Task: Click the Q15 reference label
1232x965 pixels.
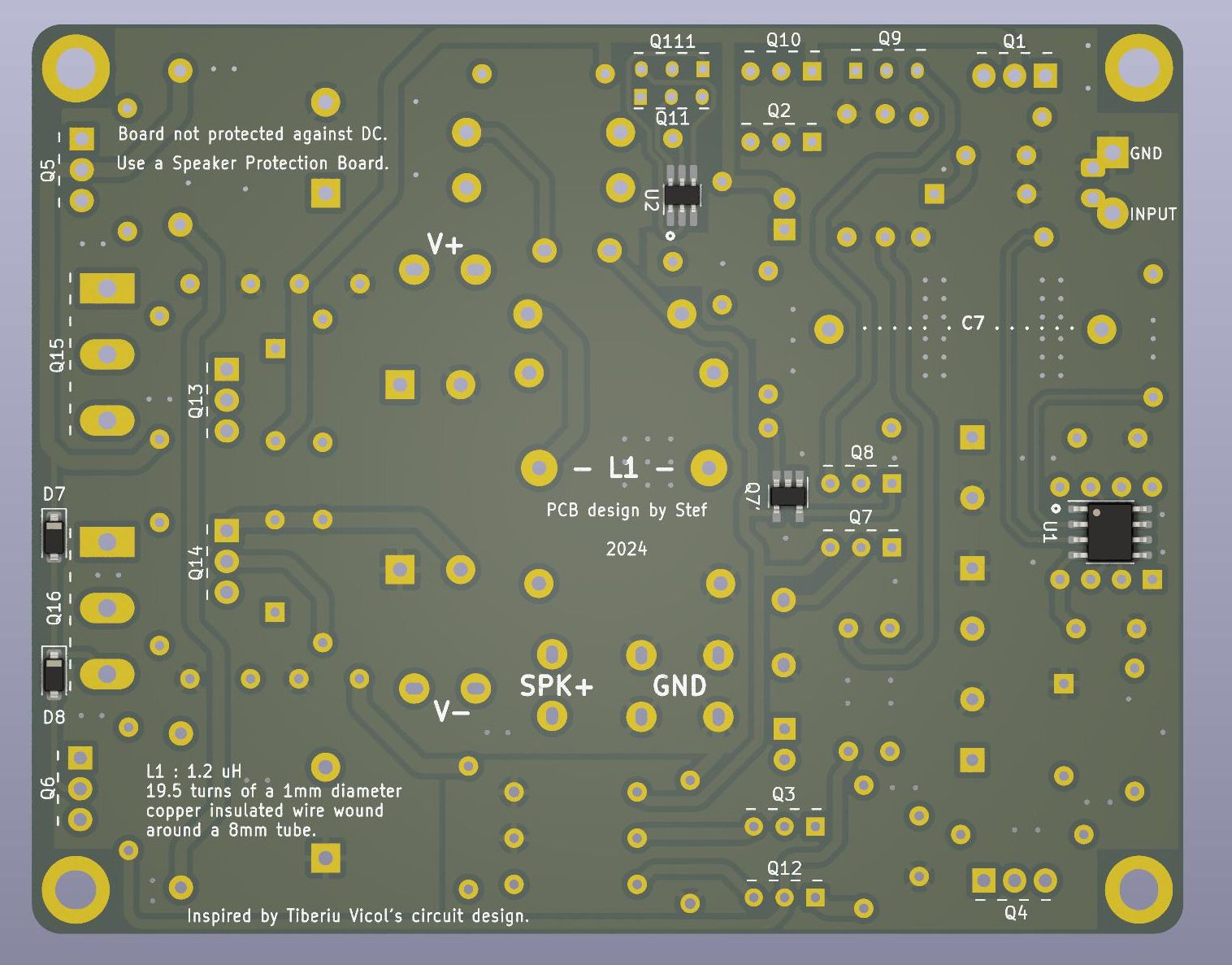Action: pyautogui.click(x=56, y=356)
